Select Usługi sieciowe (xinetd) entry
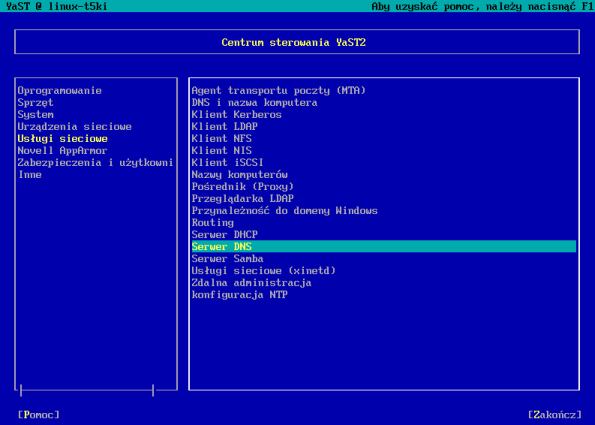Viewport: 595px width, 425px height. point(263,271)
